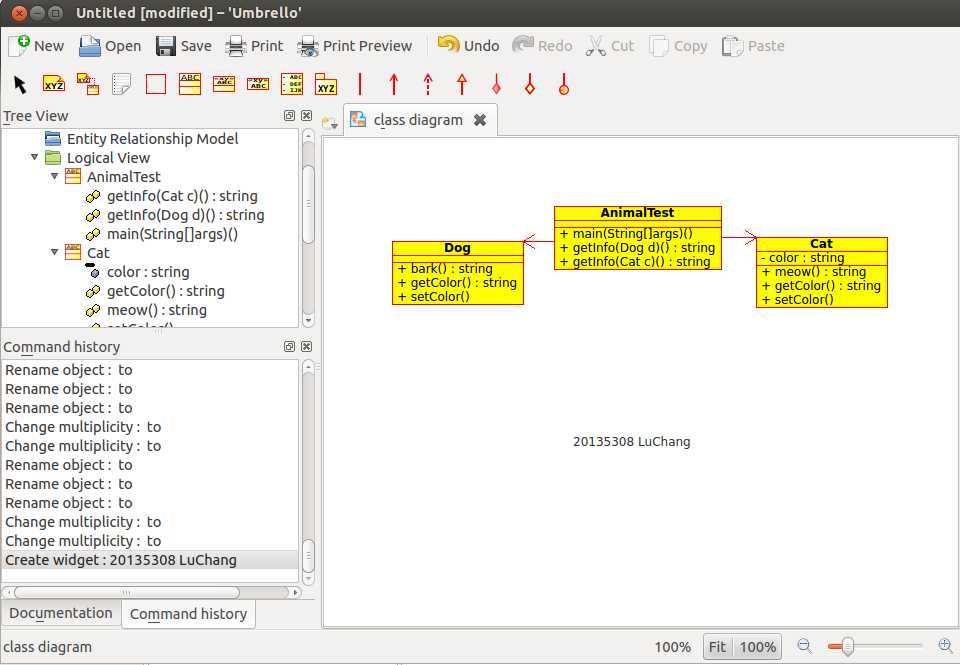
Task: Open Print Preview
Action: [354, 46]
